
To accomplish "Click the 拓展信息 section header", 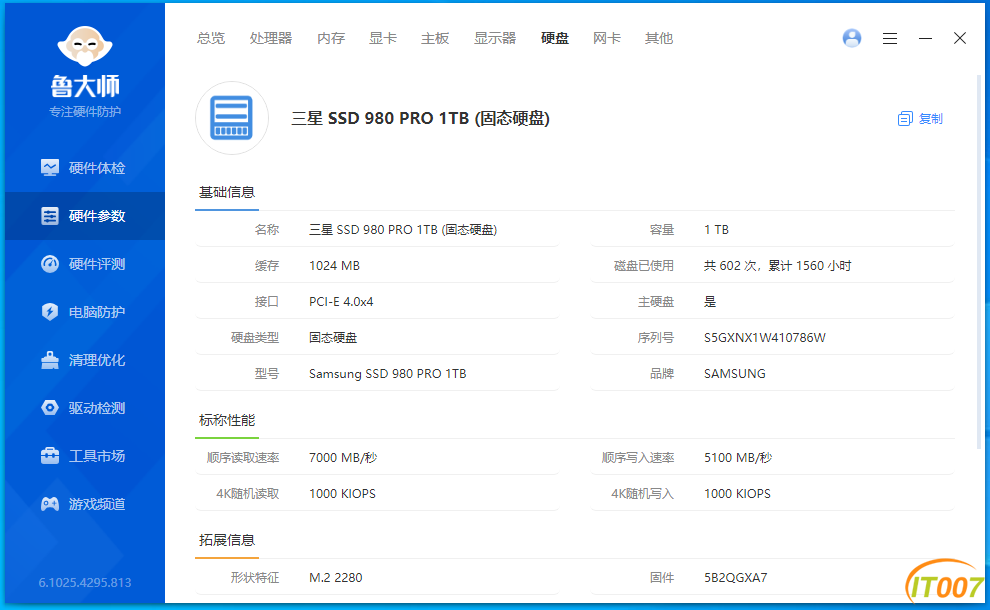I will pyautogui.click(x=227, y=541).
